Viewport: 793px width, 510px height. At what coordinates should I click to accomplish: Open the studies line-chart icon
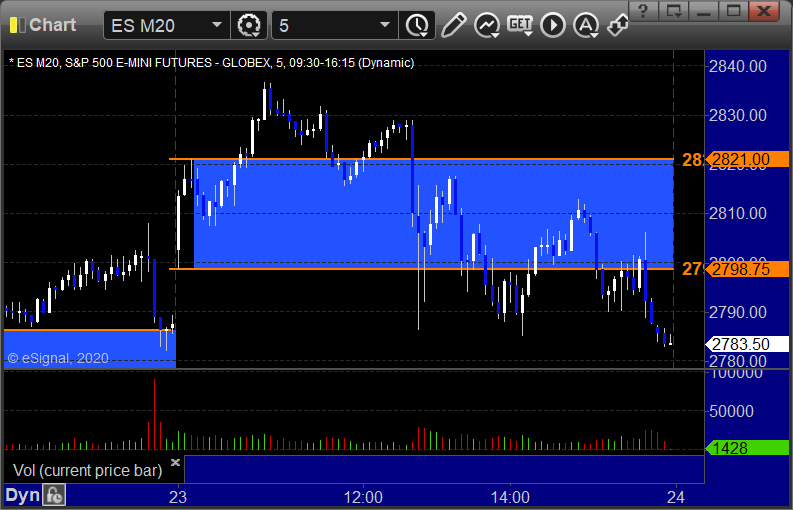[x=487, y=25]
